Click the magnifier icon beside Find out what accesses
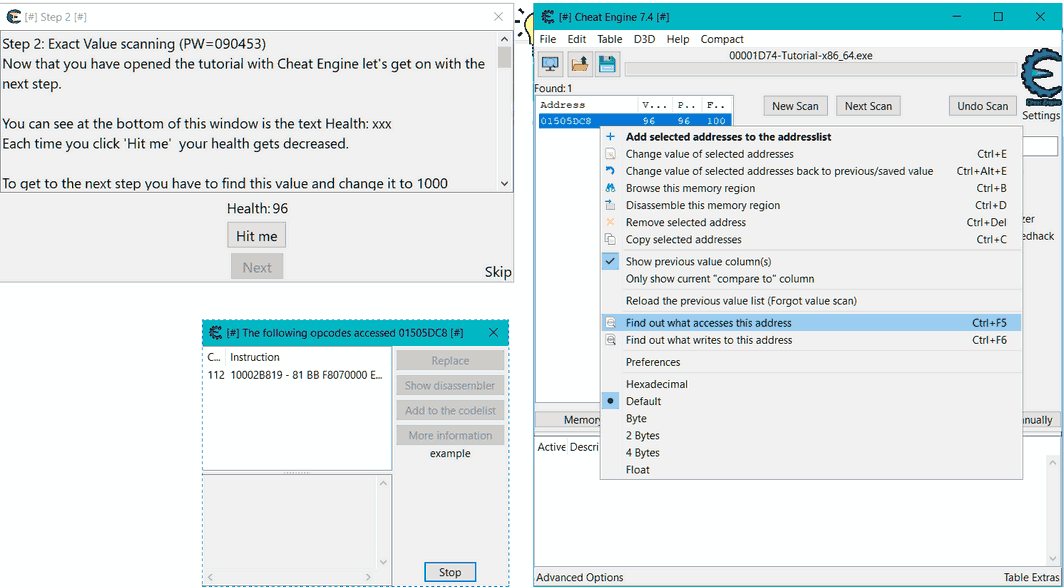Screen dimensions: 1064x587 pos(610,321)
